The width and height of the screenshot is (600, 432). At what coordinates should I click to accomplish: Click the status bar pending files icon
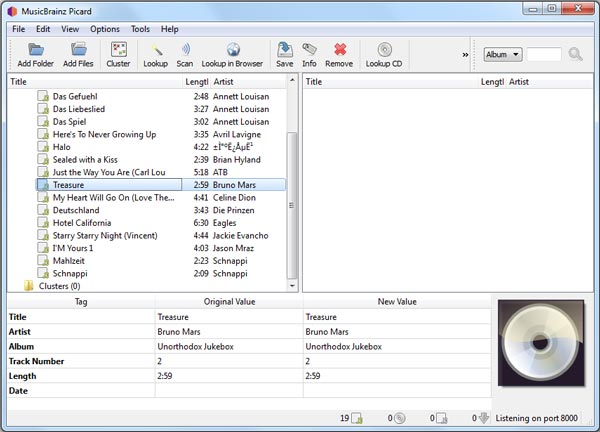click(442, 418)
